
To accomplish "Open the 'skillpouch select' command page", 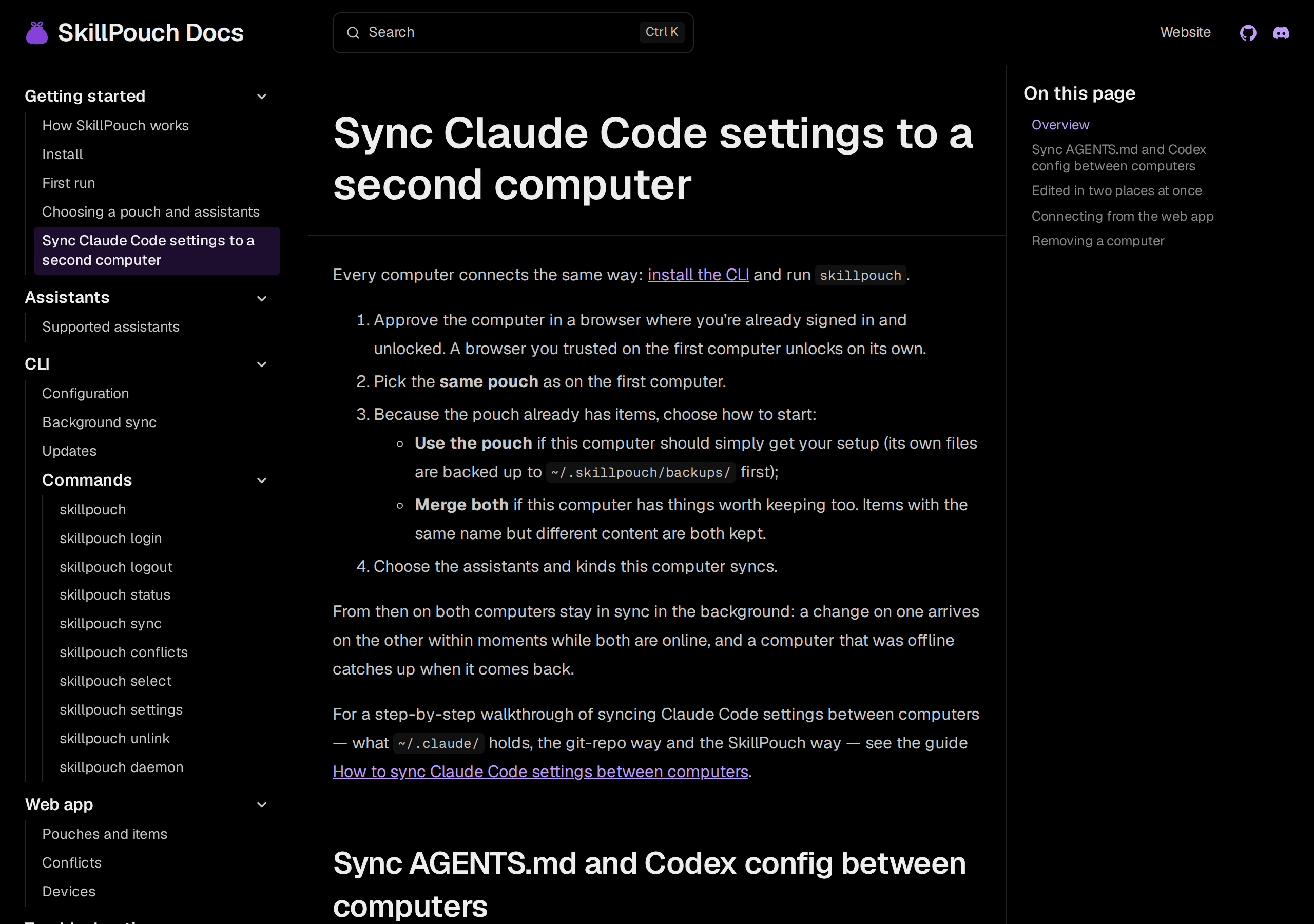I will [115, 681].
